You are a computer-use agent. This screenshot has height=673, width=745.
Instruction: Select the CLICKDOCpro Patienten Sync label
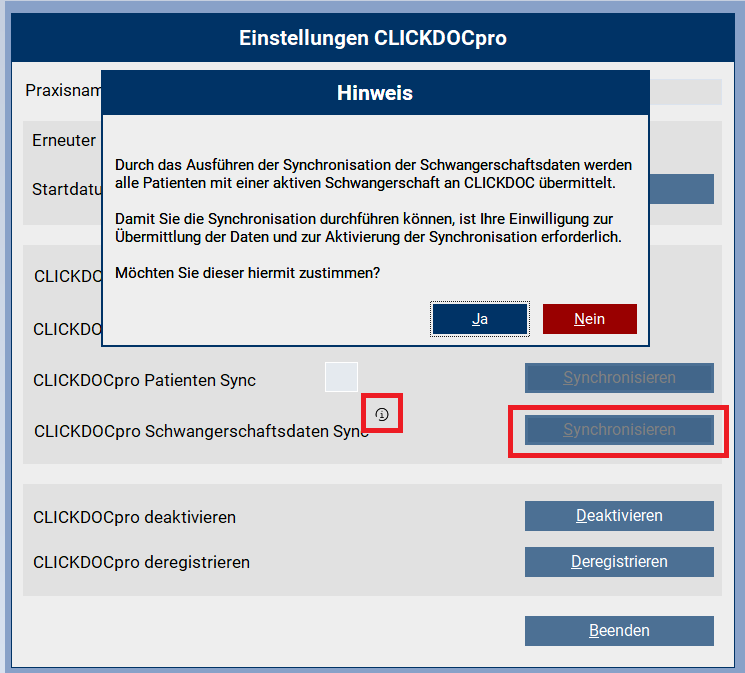144,381
